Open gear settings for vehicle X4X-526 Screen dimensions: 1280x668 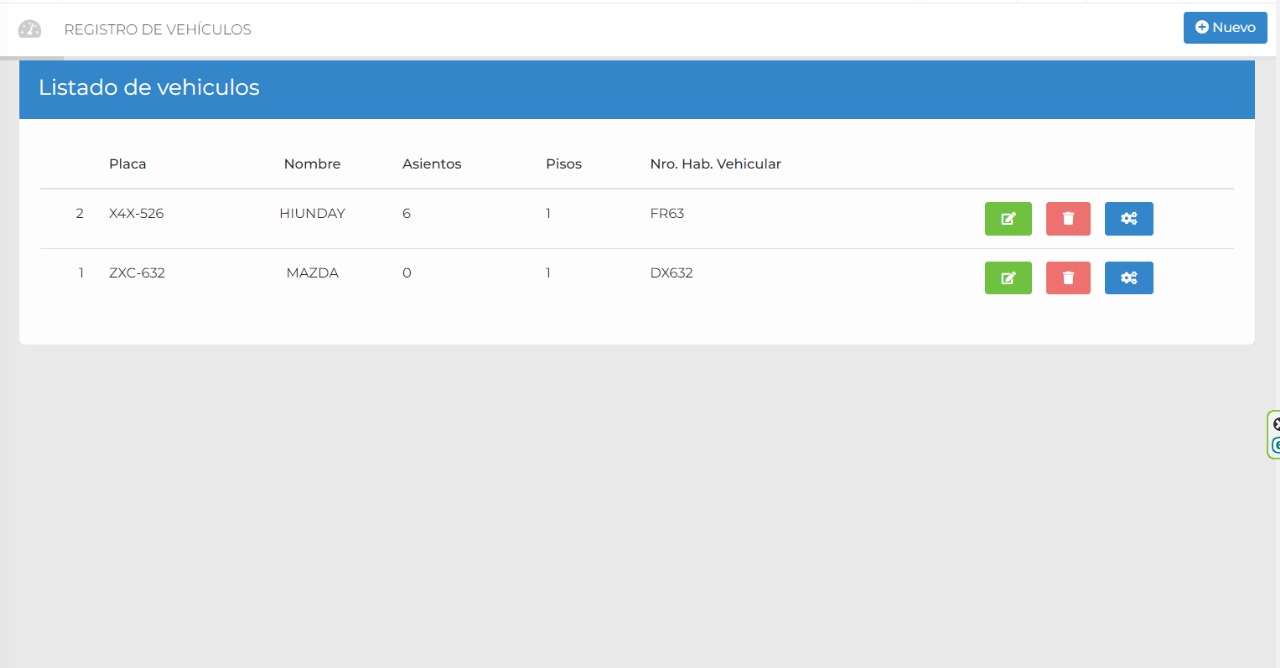[x=1128, y=219]
